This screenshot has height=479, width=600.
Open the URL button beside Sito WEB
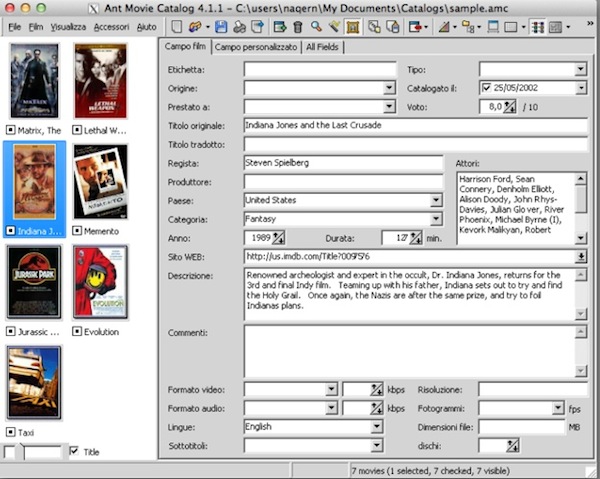(581, 256)
